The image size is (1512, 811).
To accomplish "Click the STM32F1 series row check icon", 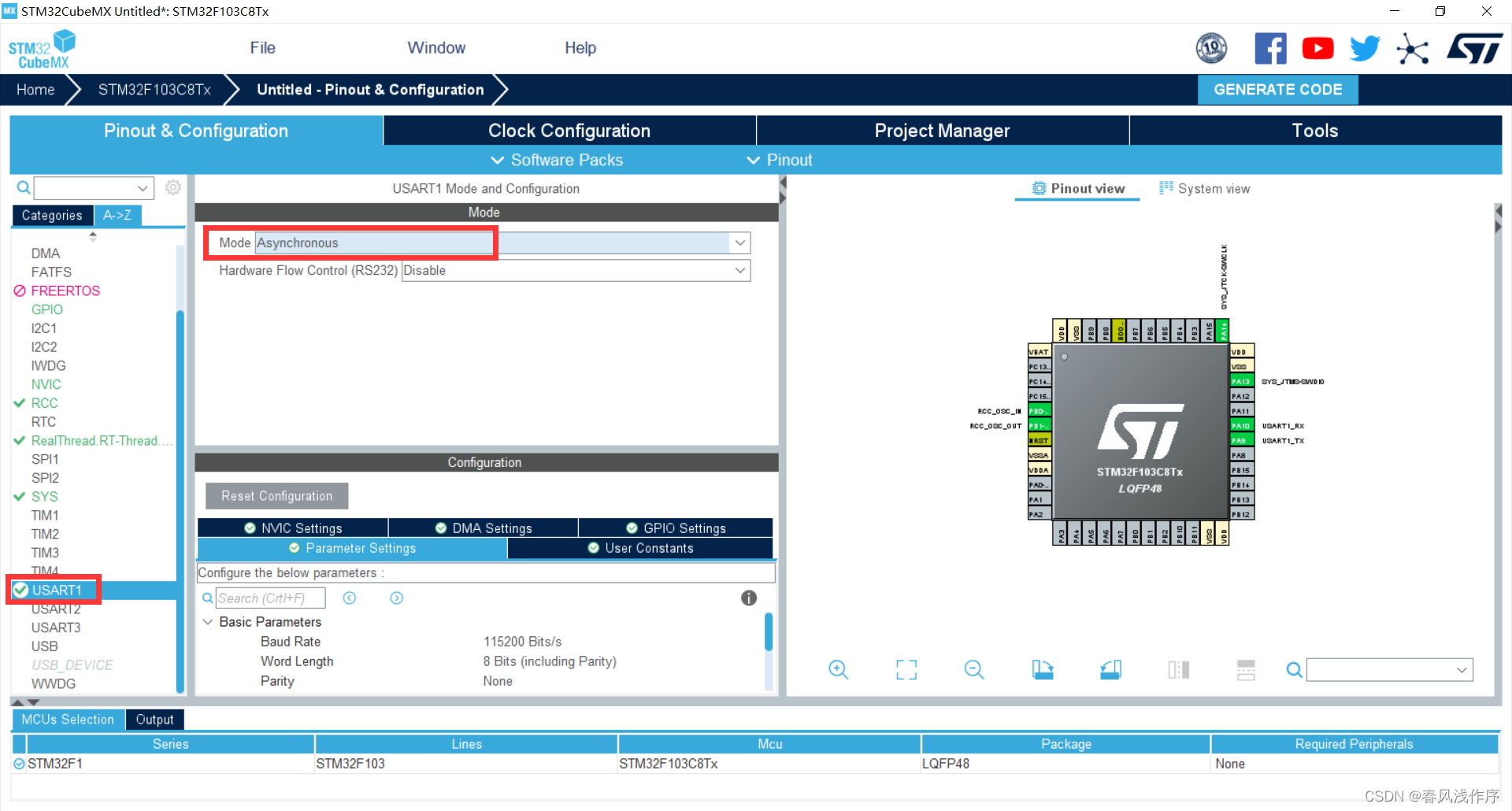I will pos(19,764).
